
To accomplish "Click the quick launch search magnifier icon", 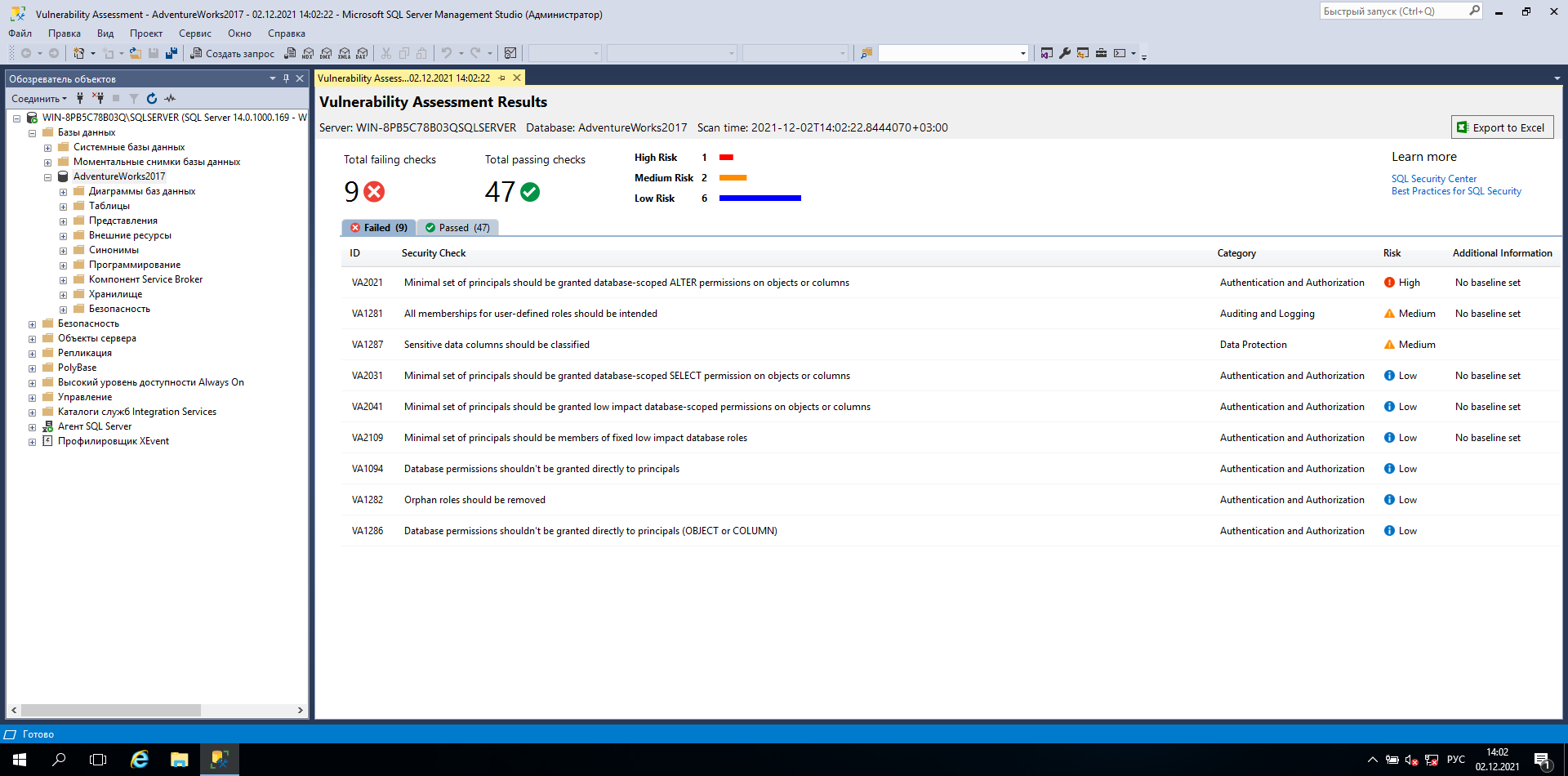I will click(x=1474, y=11).
